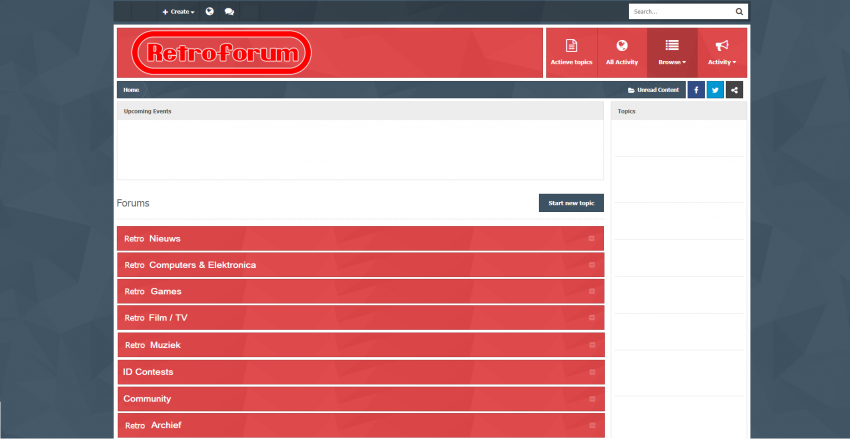Screen dimensions: 850x439
Task: Go to Home breadcrumb
Action: click(x=131, y=90)
